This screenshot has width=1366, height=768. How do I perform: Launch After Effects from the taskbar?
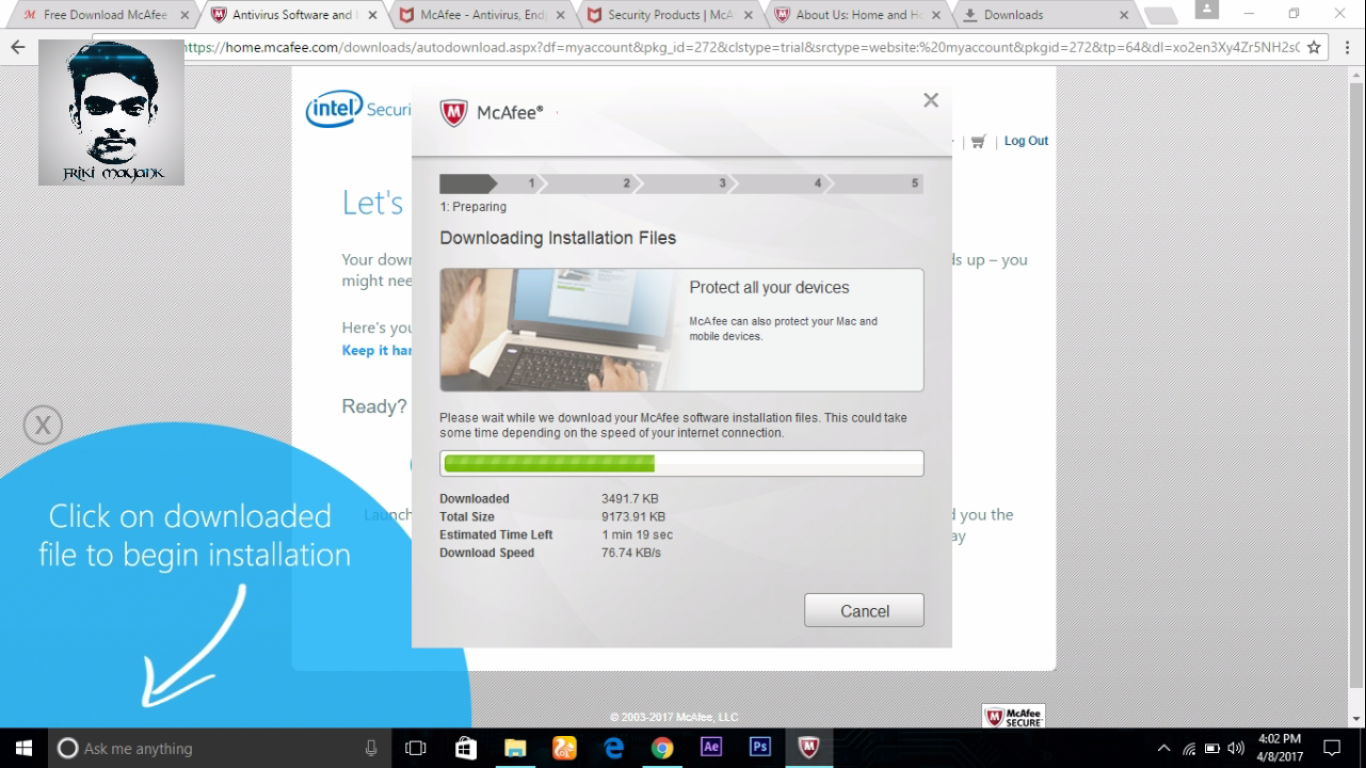click(711, 747)
